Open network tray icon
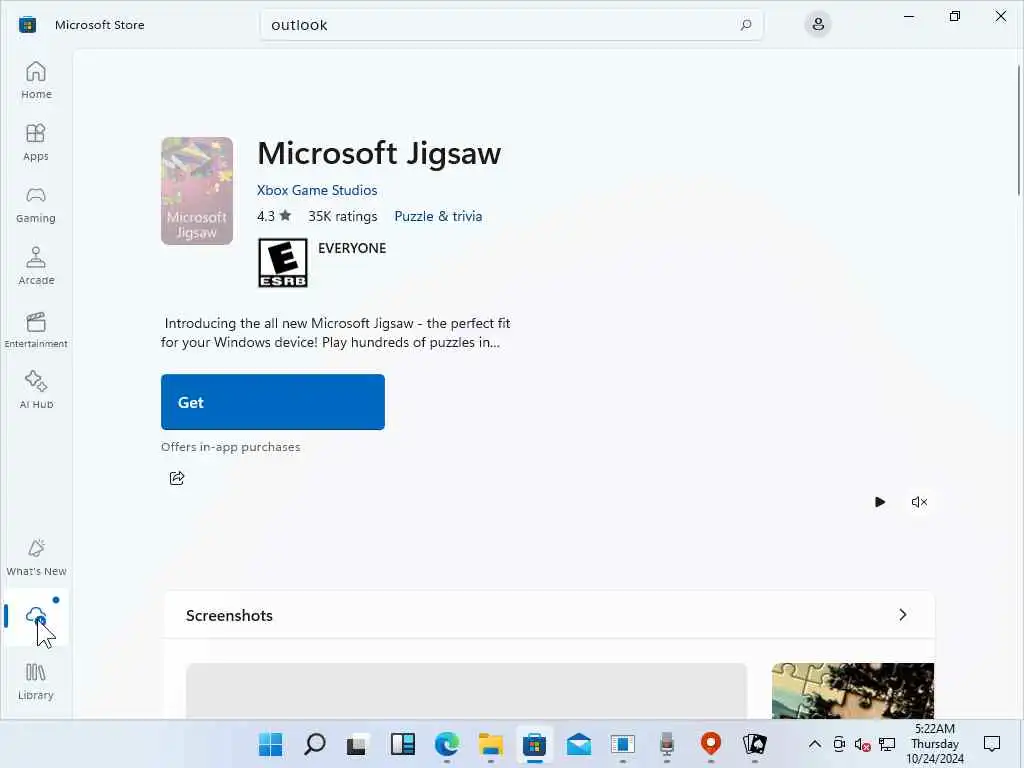The height and width of the screenshot is (768, 1024). pyautogui.click(x=887, y=744)
